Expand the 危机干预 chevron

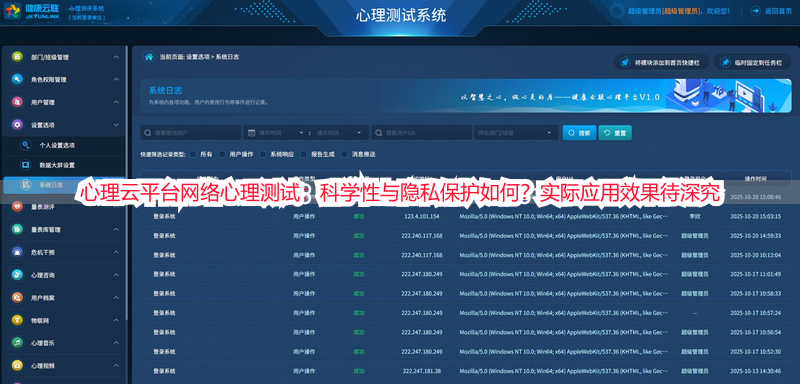(x=116, y=252)
